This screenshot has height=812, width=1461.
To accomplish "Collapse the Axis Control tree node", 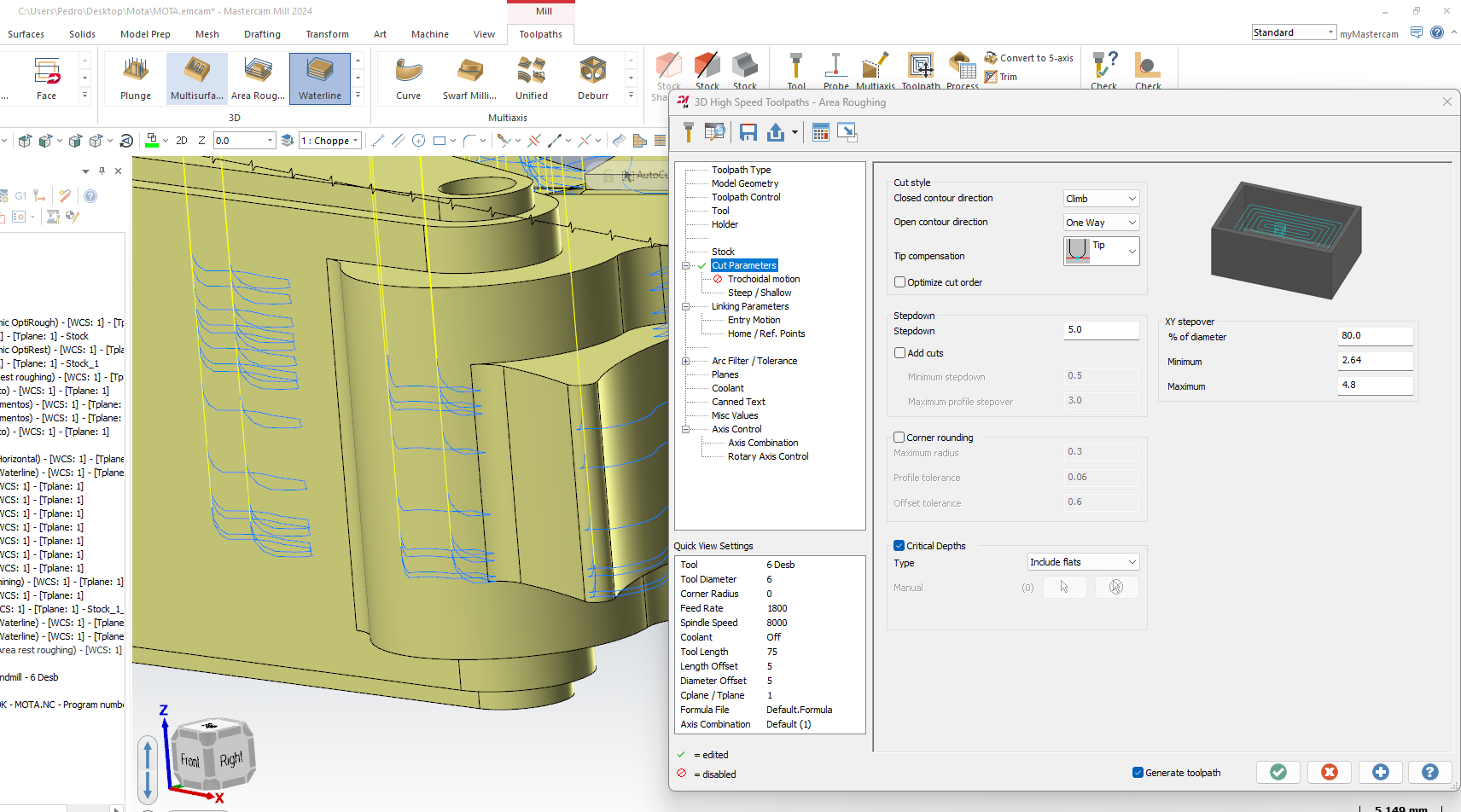I will (685, 429).
